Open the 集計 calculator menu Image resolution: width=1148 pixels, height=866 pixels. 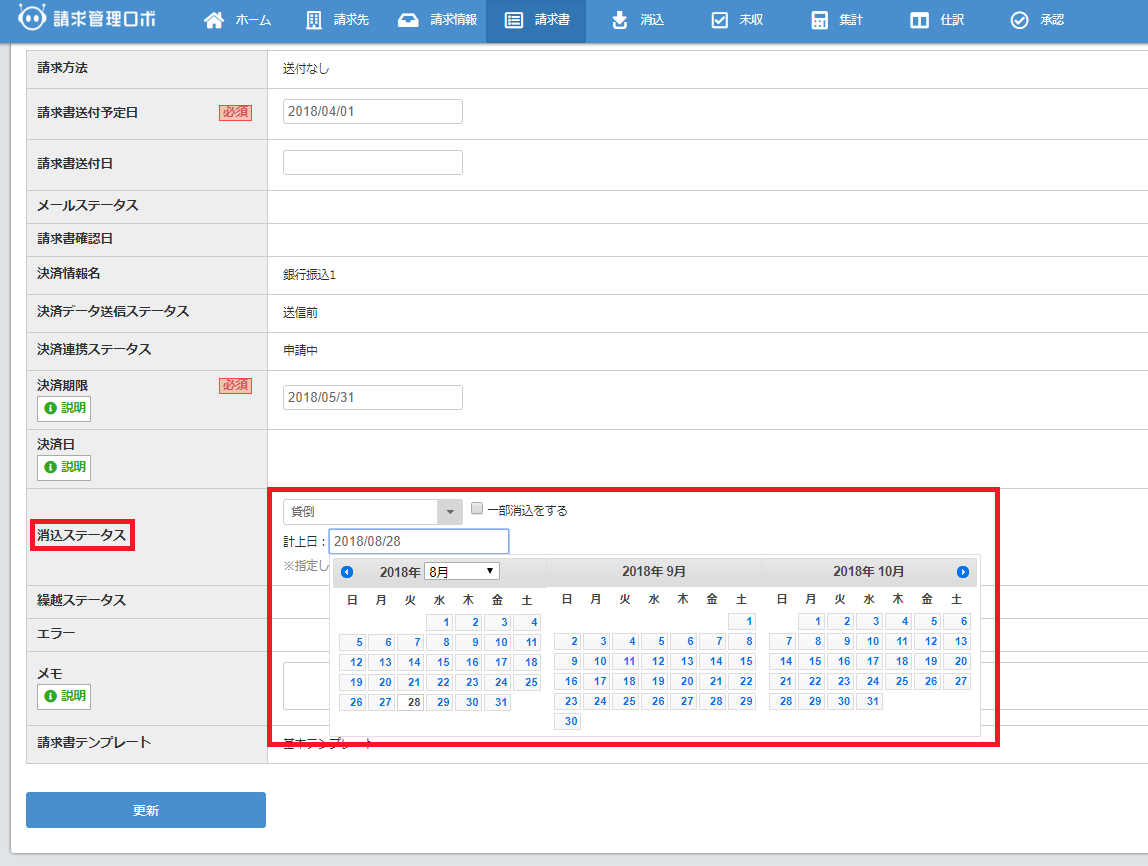pyautogui.click(x=837, y=20)
